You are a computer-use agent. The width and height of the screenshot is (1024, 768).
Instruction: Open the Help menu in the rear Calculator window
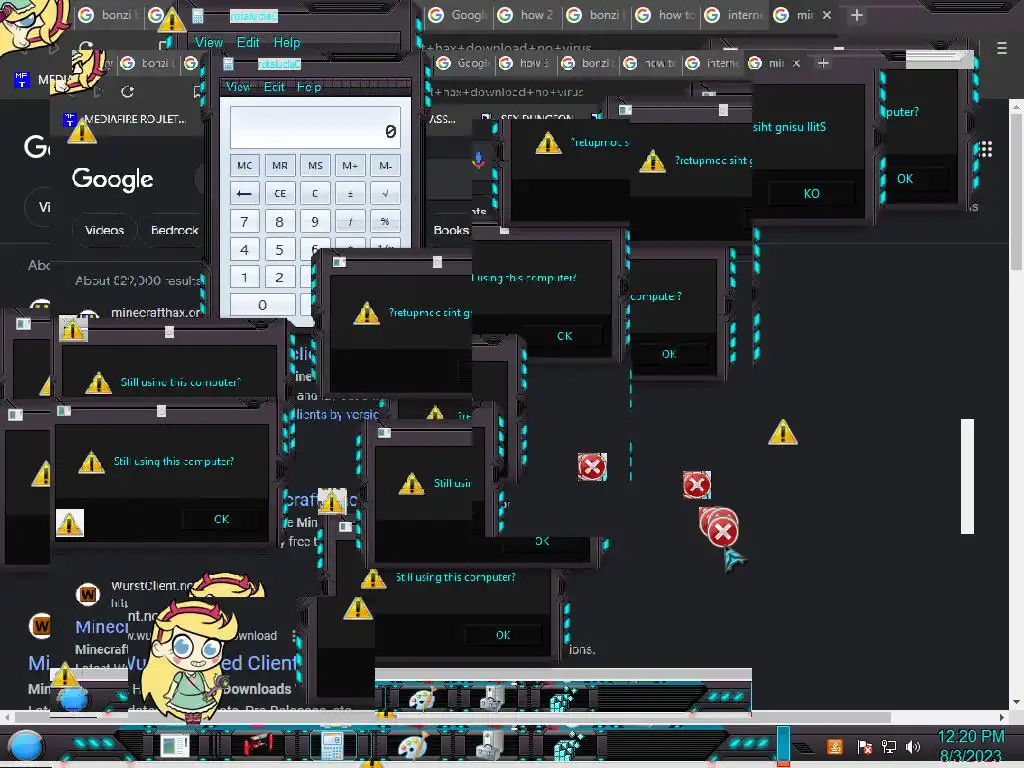[x=286, y=42]
